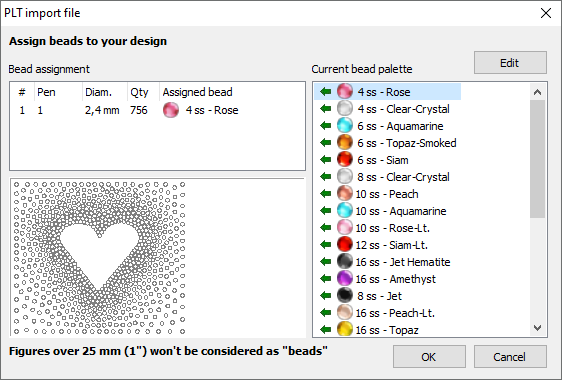The image size is (562, 380).
Task: Click green assign arrow for 10 ss - Peach
Action: [325, 194]
